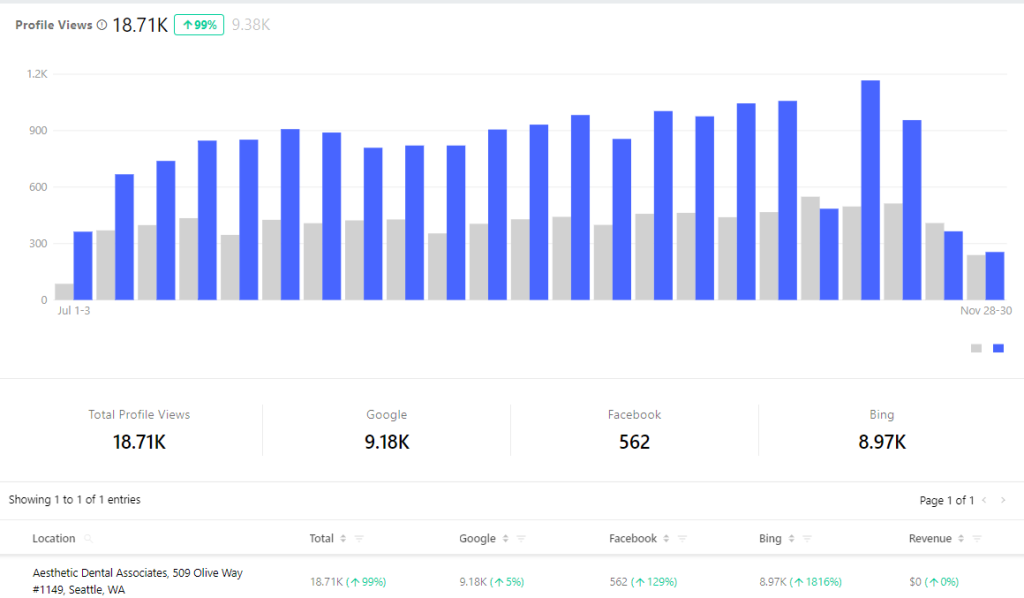This screenshot has height=598, width=1024.
Task: Open the filter icon in Revenue column
Action: tap(977, 539)
